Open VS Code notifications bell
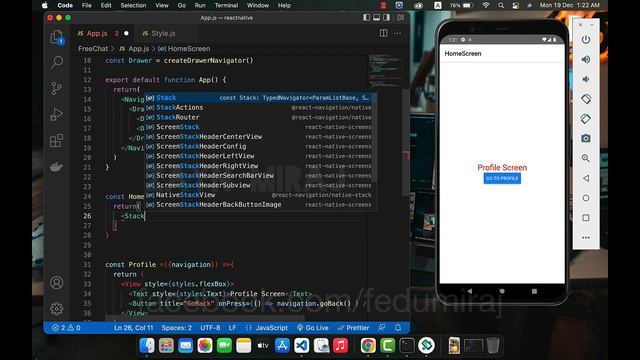The width and height of the screenshot is (640, 360). 398,327
